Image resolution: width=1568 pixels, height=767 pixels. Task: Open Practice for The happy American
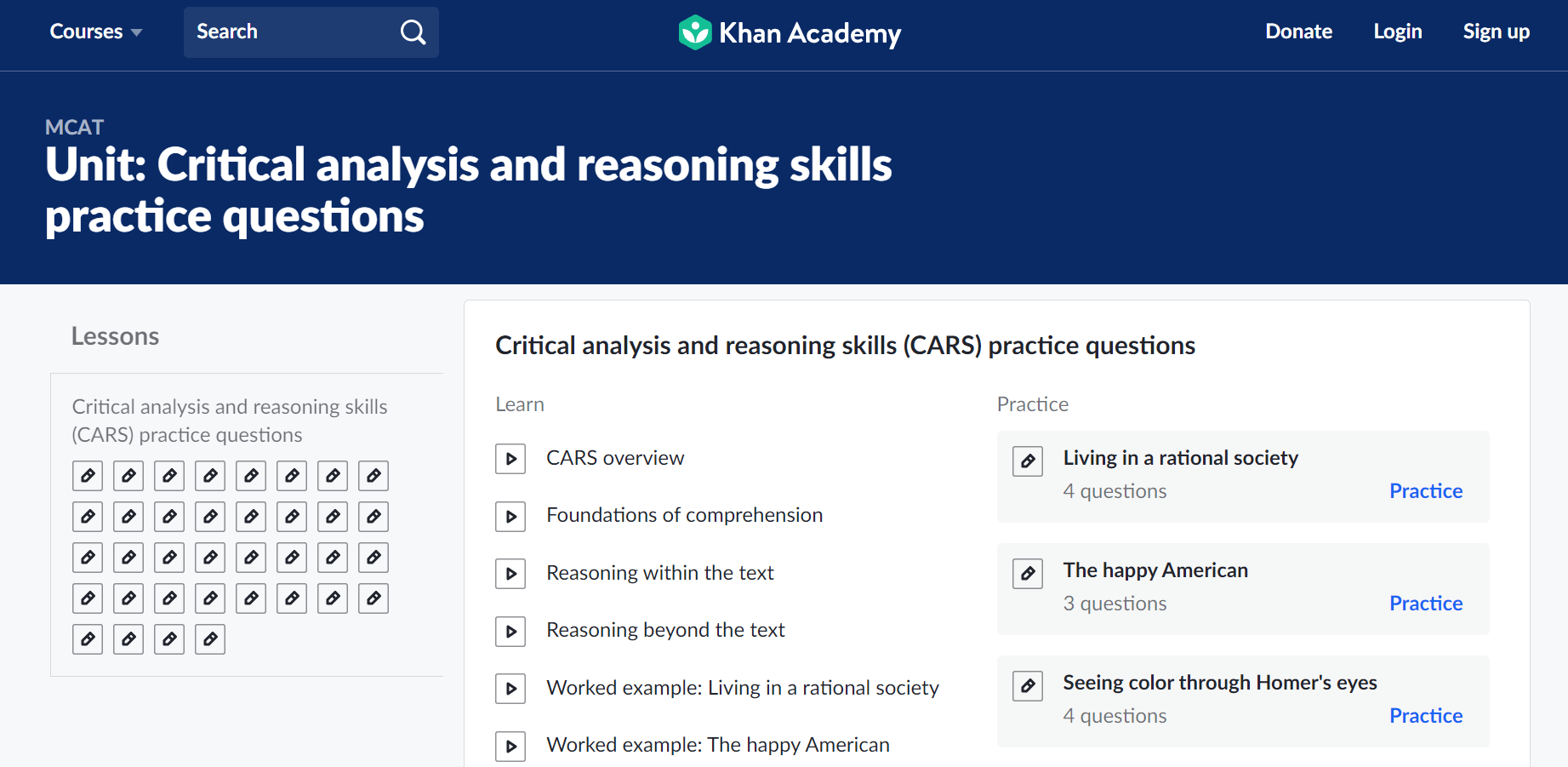[x=1425, y=603]
